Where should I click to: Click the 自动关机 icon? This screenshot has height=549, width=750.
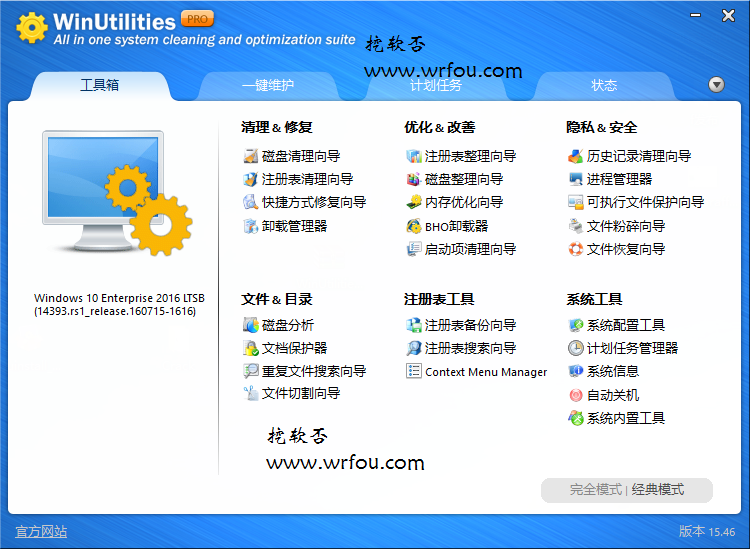[575, 395]
